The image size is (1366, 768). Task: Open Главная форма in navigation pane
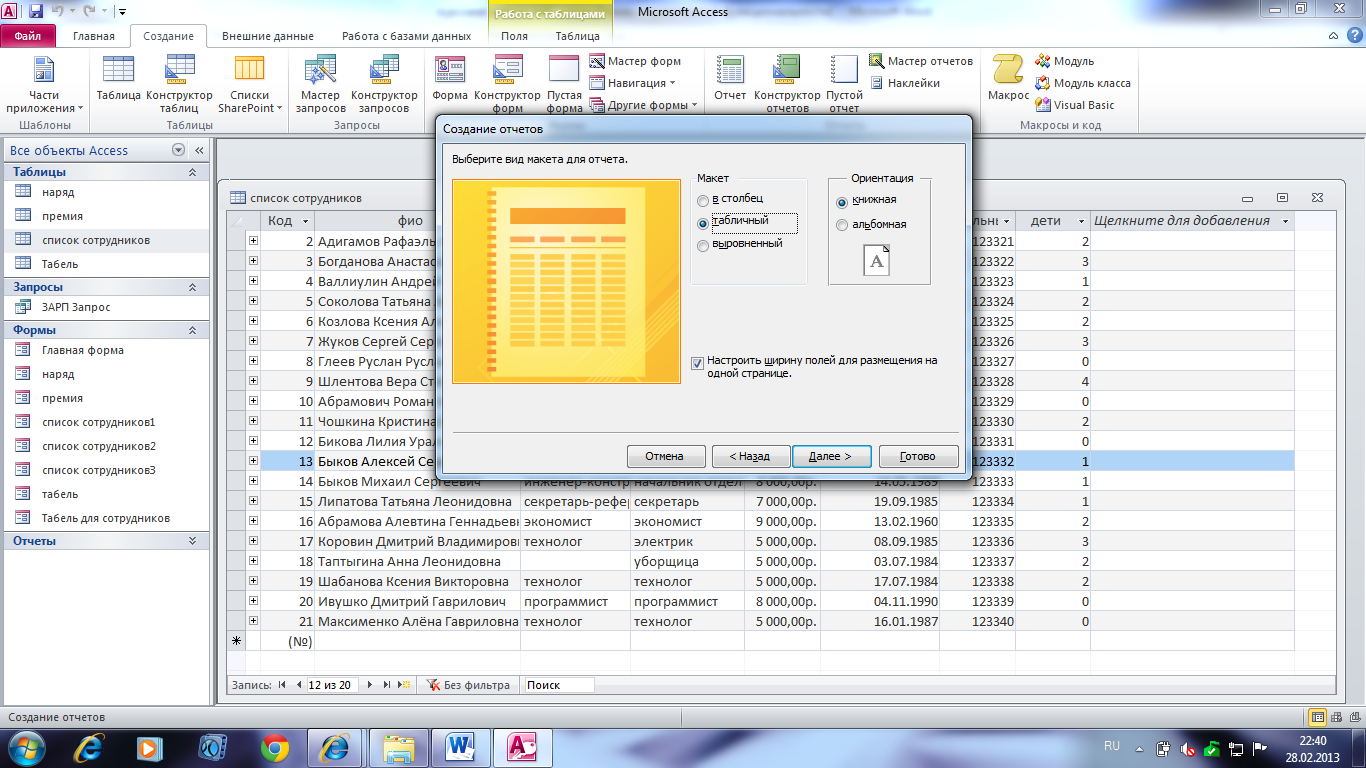point(83,350)
